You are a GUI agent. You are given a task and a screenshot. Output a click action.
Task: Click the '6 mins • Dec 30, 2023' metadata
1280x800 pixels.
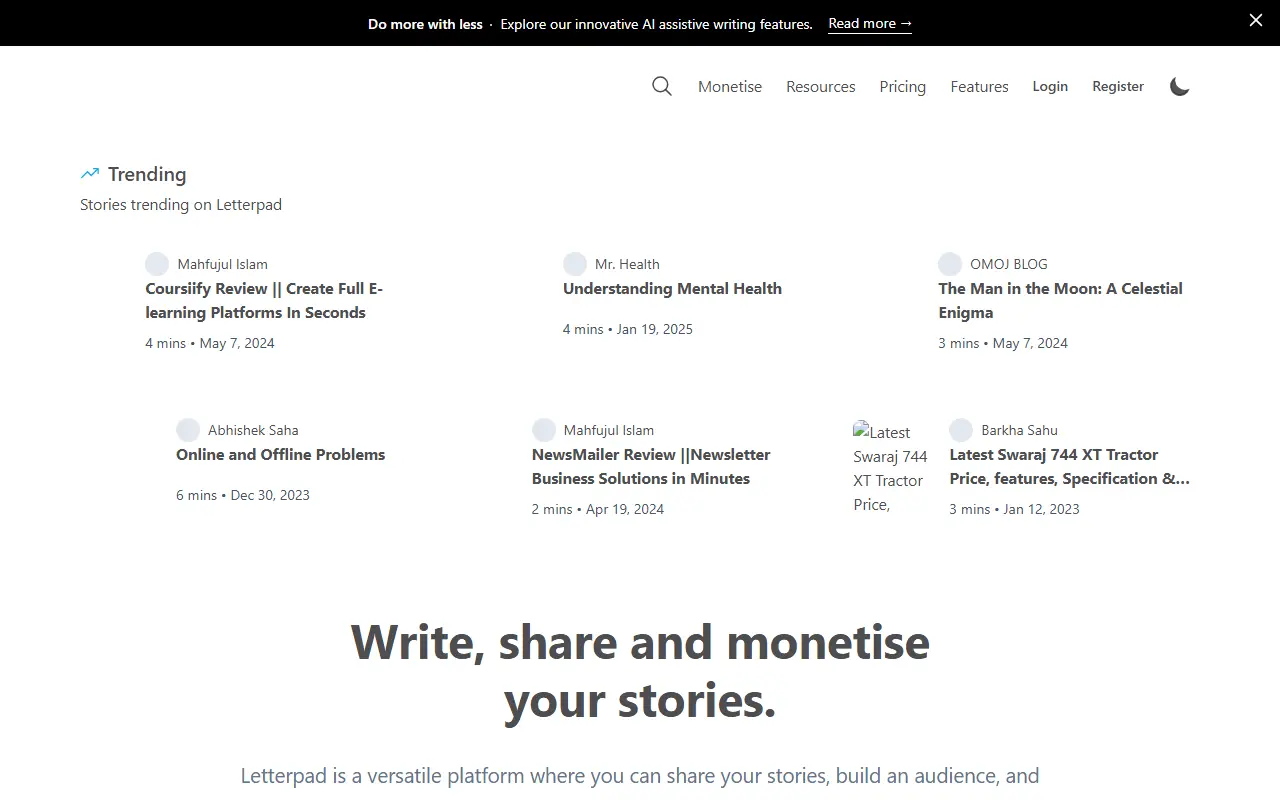243,495
